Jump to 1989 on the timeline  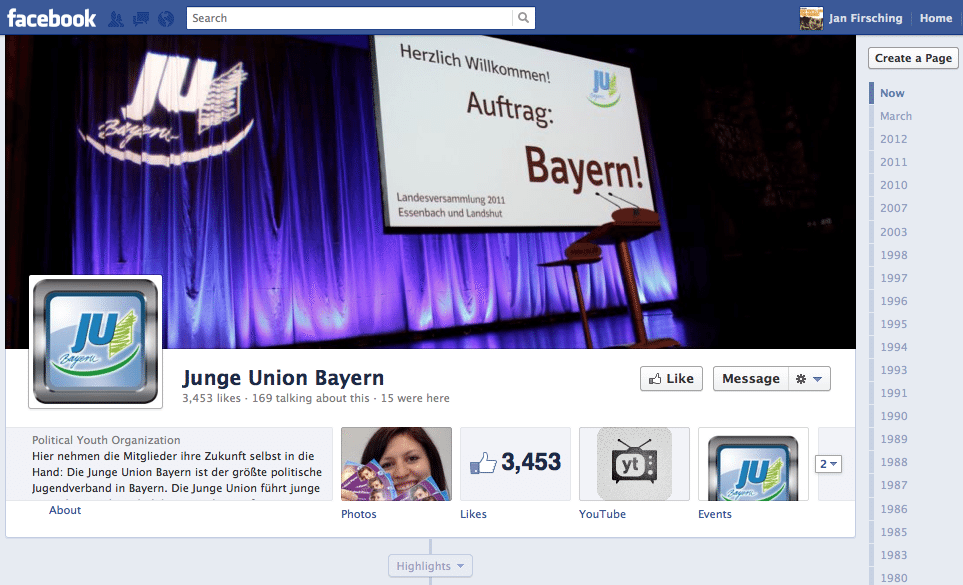point(894,439)
